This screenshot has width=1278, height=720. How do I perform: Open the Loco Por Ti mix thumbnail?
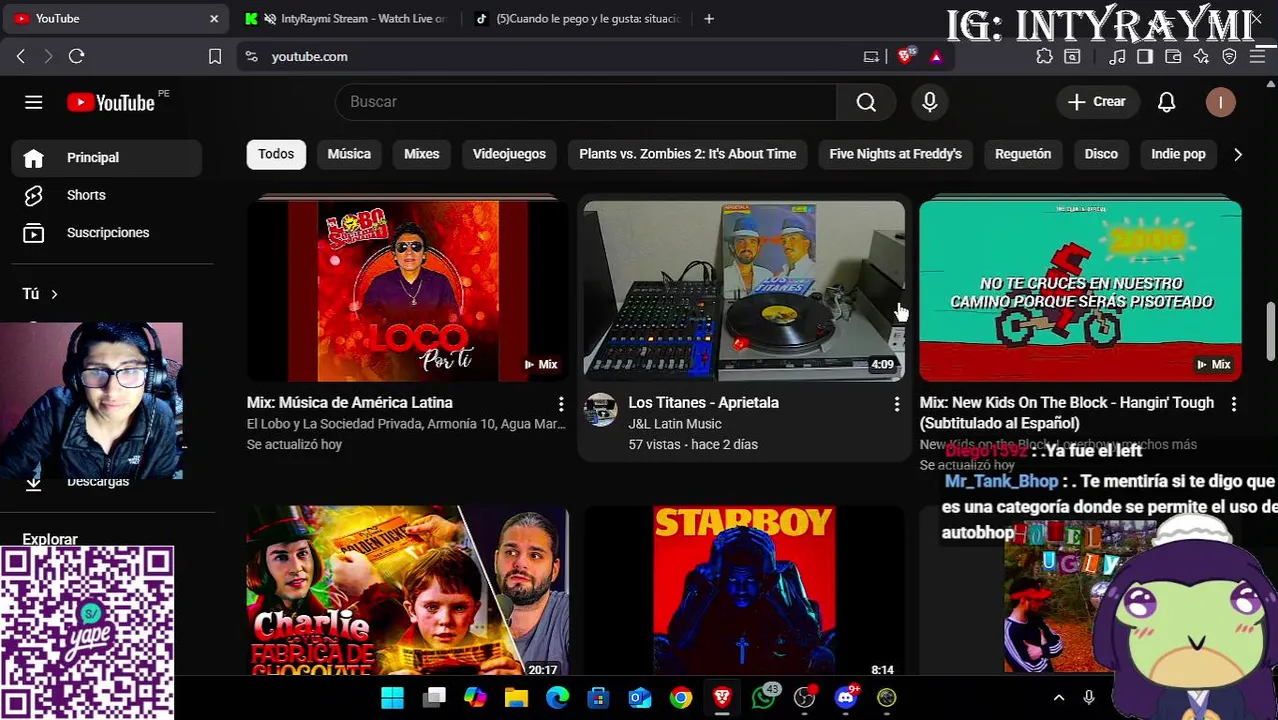click(x=407, y=291)
